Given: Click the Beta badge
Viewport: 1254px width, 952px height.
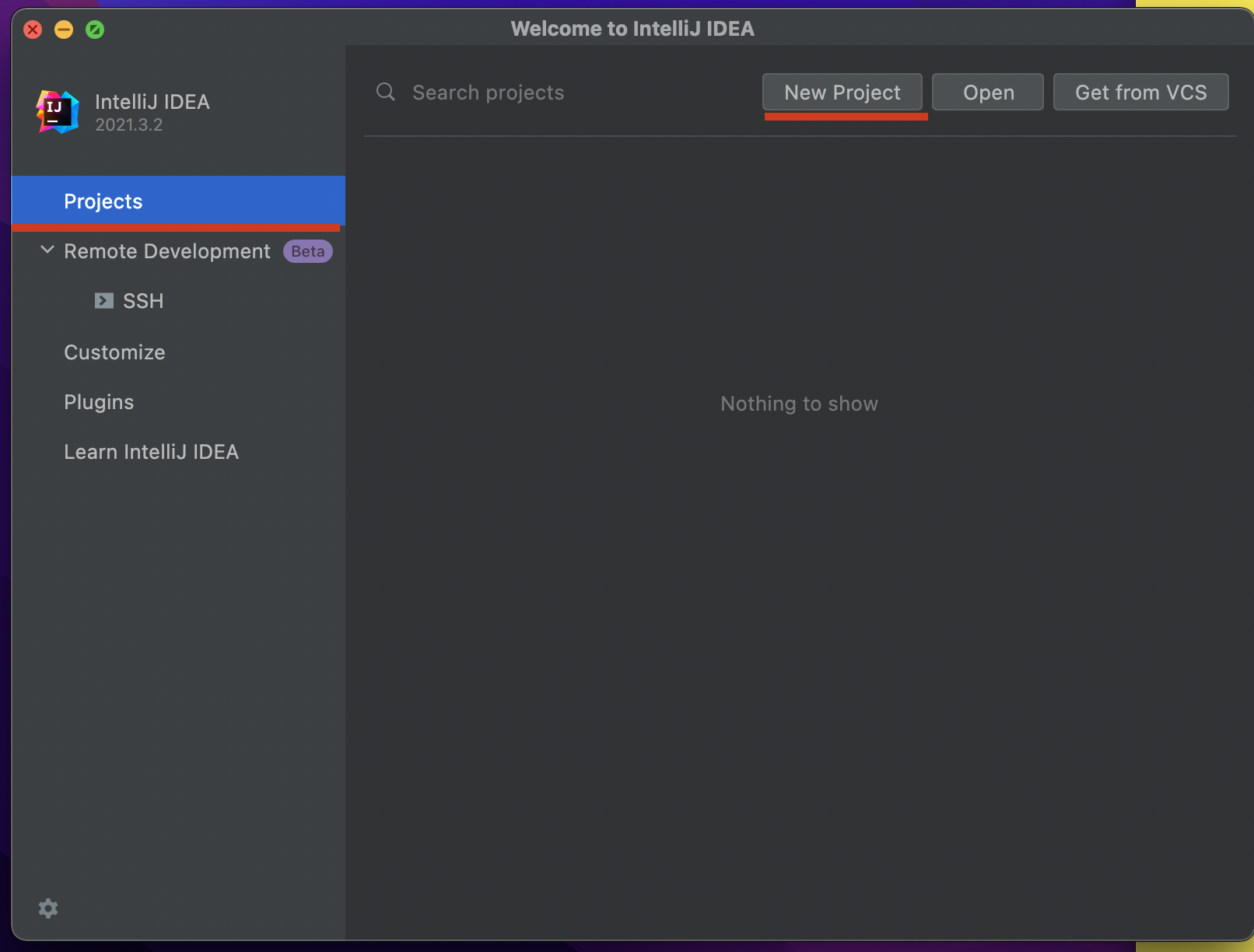Looking at the screenshot, I should point(308,251).
